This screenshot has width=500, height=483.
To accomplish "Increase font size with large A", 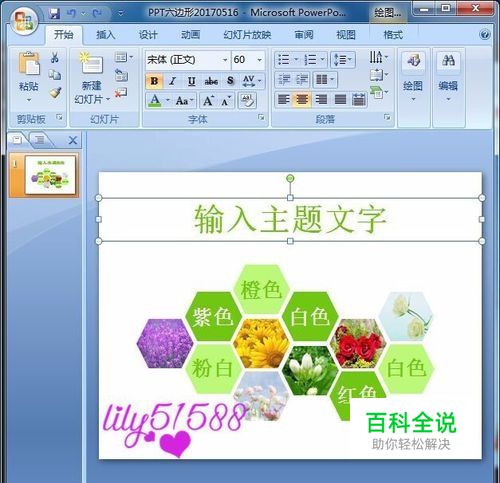I will pyautogui.click(x=209, y=100).
